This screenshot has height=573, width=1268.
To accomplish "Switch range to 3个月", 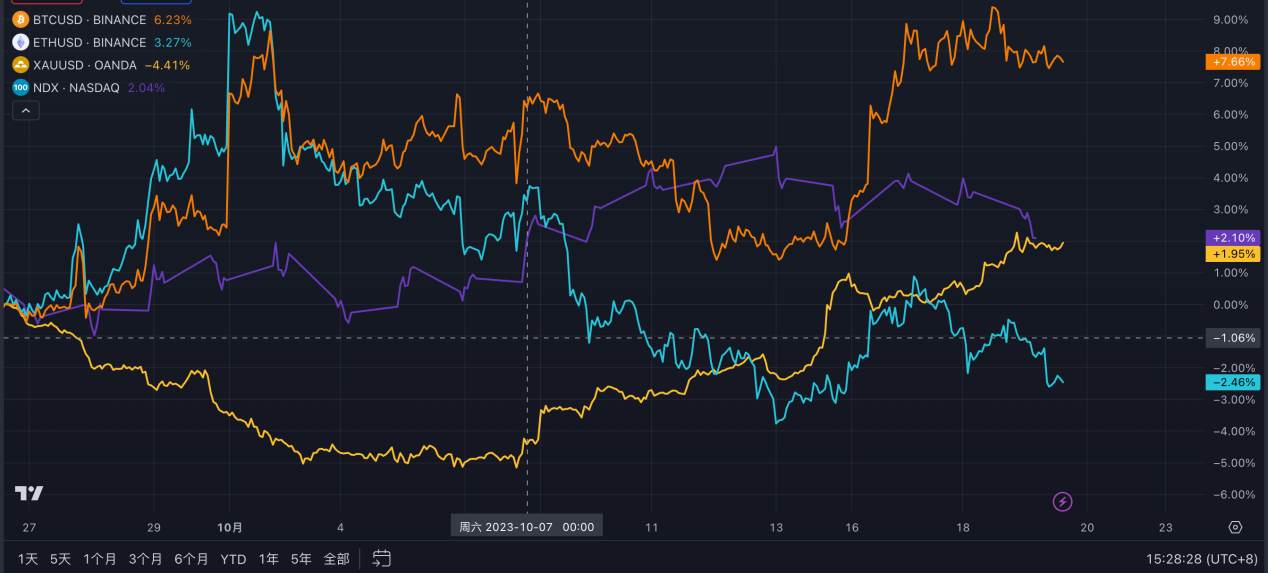I will coord(146,558).
